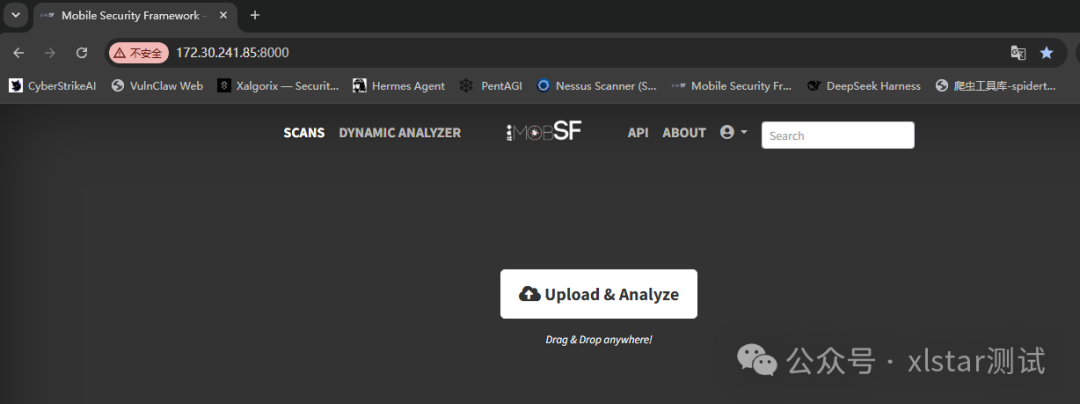Click the Upload & Analyze button
The width and height of the screenshot is (1080, 404).
599,294
